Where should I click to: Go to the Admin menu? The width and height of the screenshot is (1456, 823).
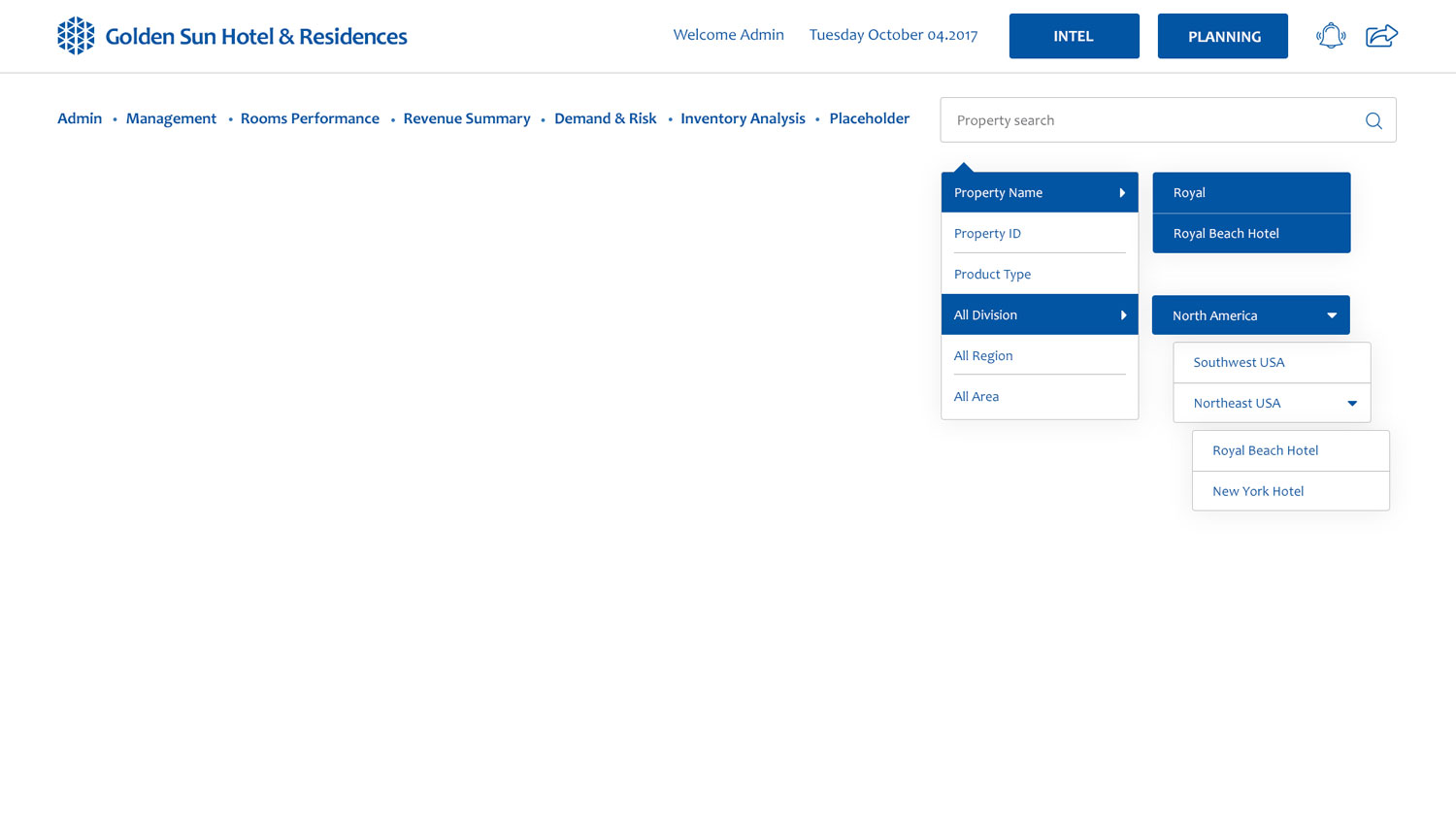click(x=80, y=118)
